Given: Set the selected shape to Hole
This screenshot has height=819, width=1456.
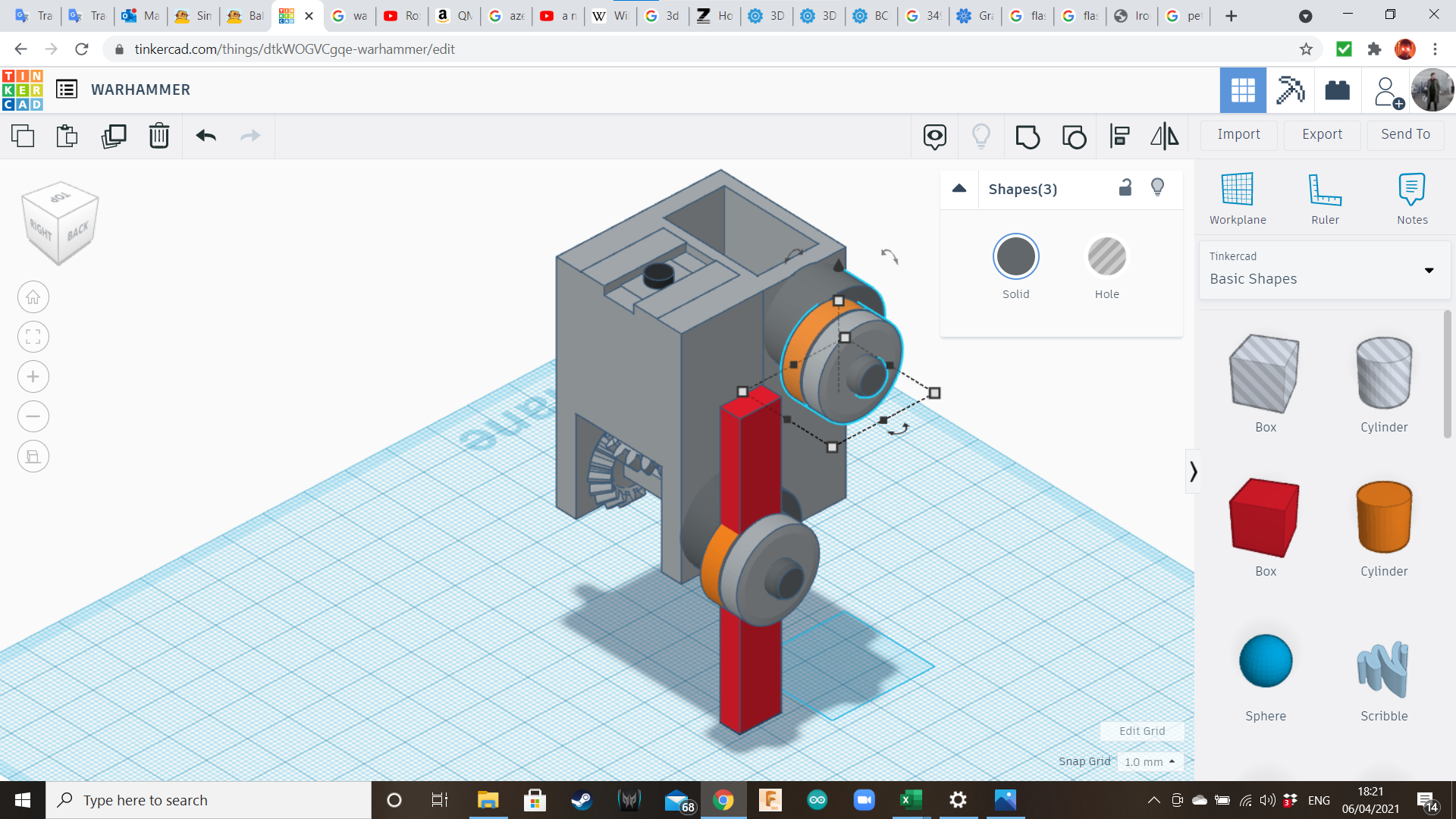Looking at the screenshot, I should point(1107,256).
